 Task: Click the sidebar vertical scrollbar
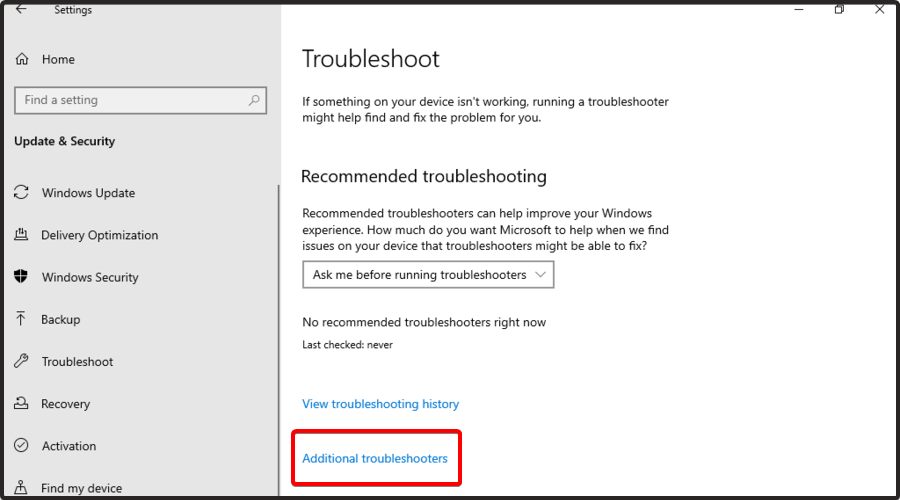(x=279, y=339)
